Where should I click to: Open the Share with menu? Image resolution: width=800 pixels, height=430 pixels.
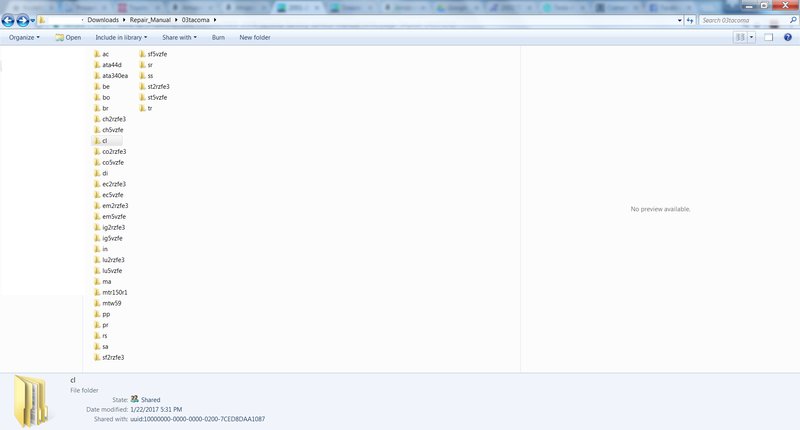pos(179,37)
